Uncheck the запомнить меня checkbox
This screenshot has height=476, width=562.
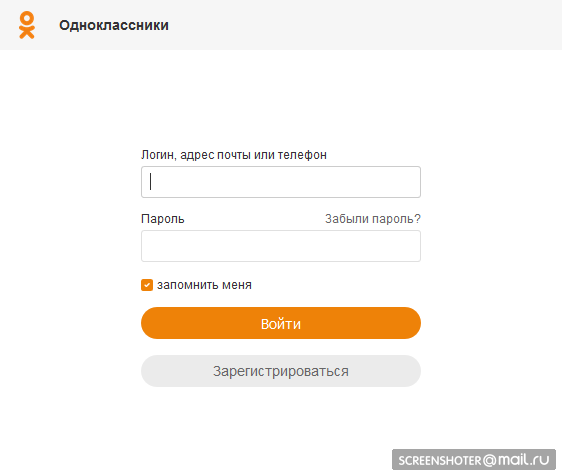click(x=147, y=285)
